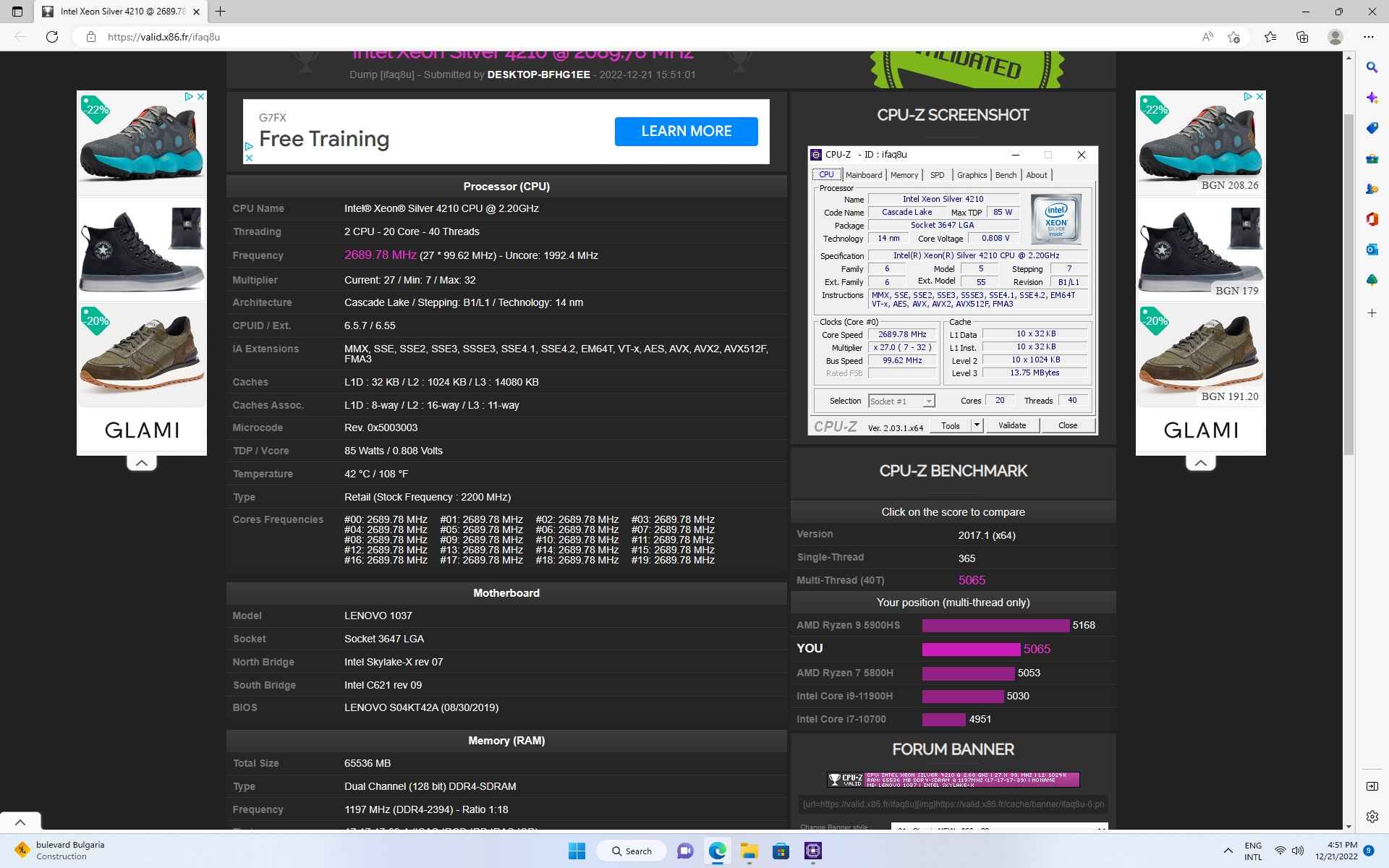1389x868 pixels.
Task: Click 'LENOVO 1037' model value
Action: 378,616
